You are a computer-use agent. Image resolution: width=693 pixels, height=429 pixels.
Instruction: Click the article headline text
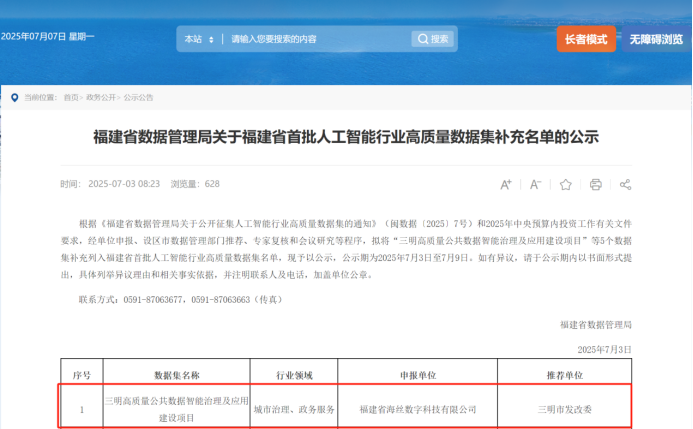point(345,137)
